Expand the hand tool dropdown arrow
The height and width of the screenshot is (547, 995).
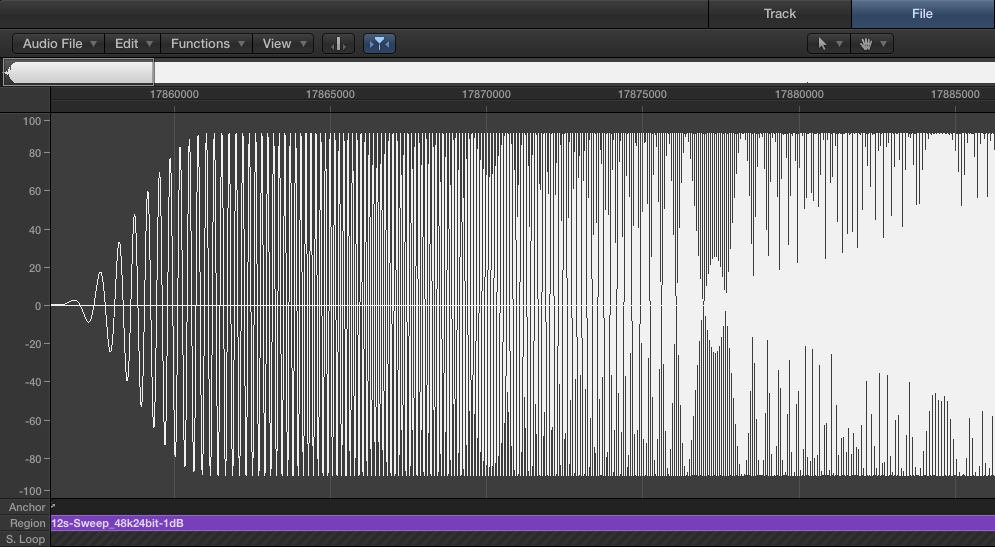(x=883, y=44)
